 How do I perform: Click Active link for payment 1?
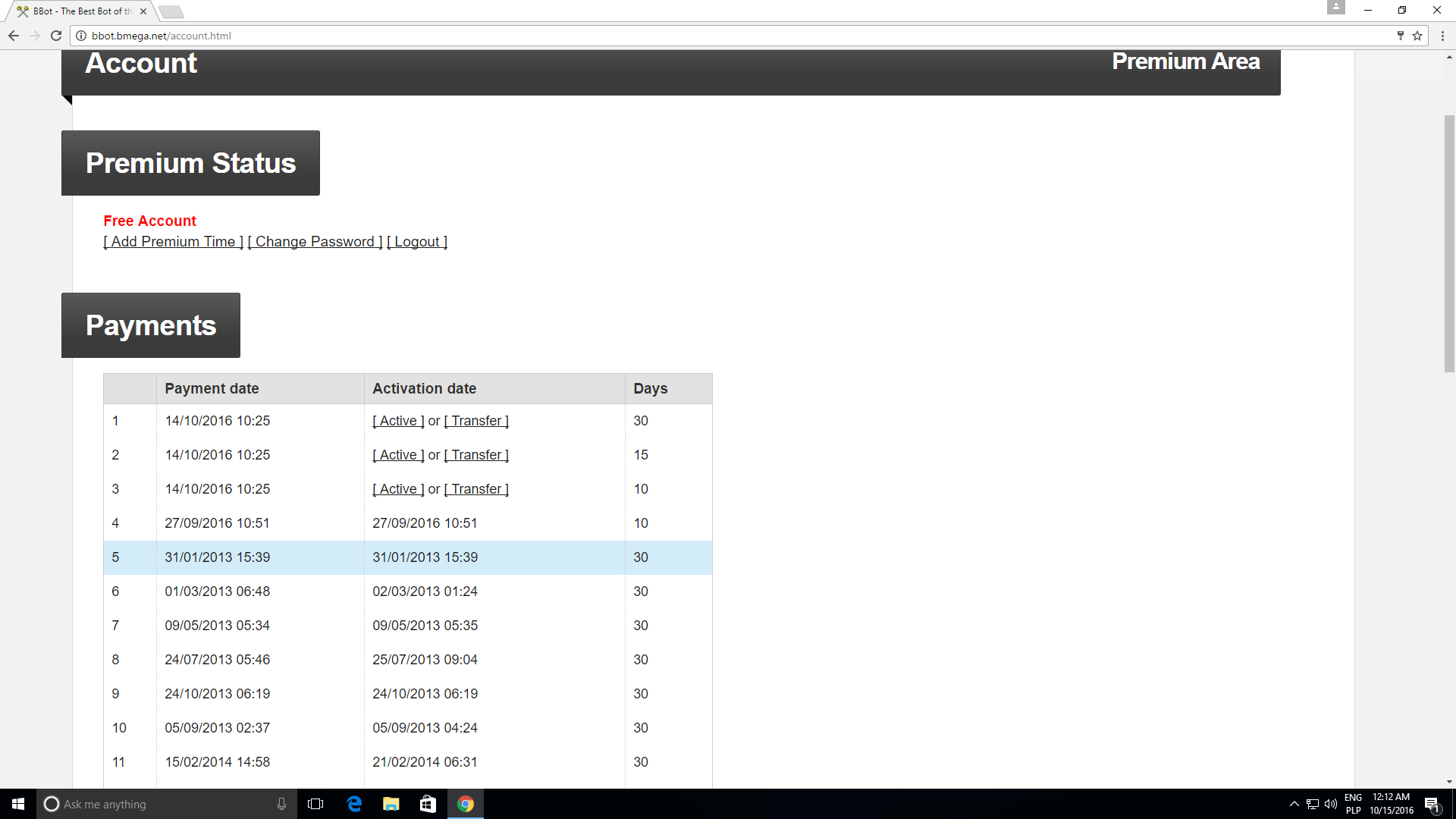click(x=398, y=421)
